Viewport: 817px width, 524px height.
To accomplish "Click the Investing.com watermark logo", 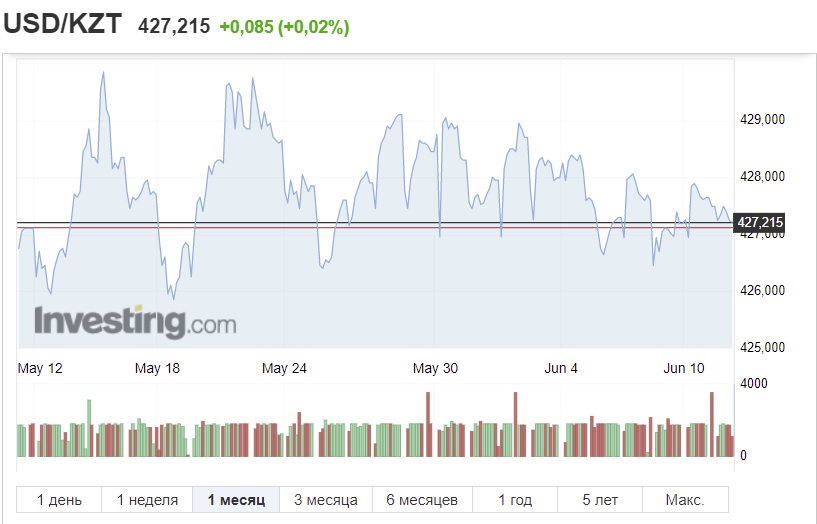I will 135,322.
